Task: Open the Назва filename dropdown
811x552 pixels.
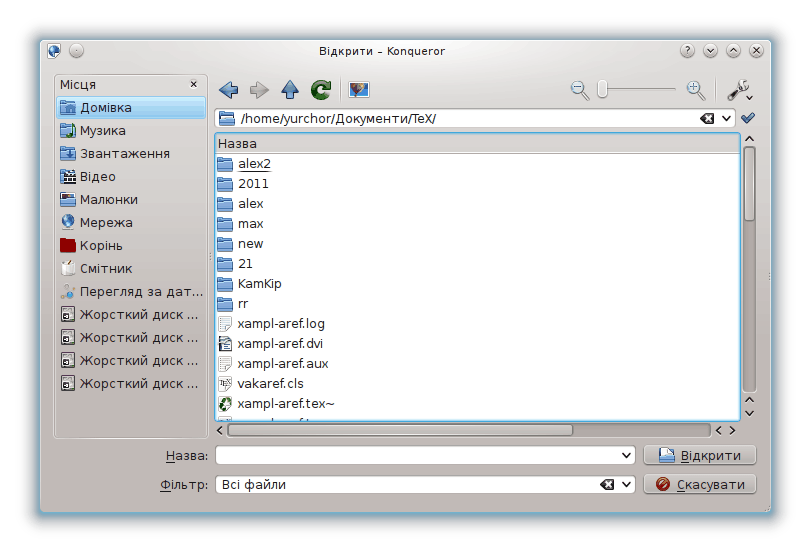Action: coord(627,456)
